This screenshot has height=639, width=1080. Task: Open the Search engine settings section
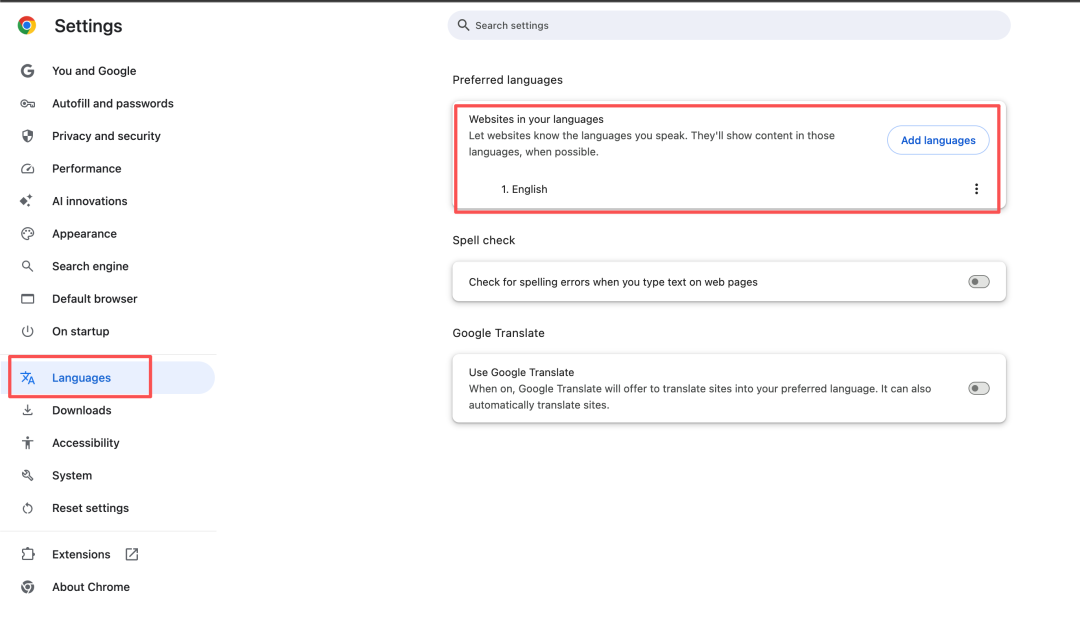tap(90, 267)
